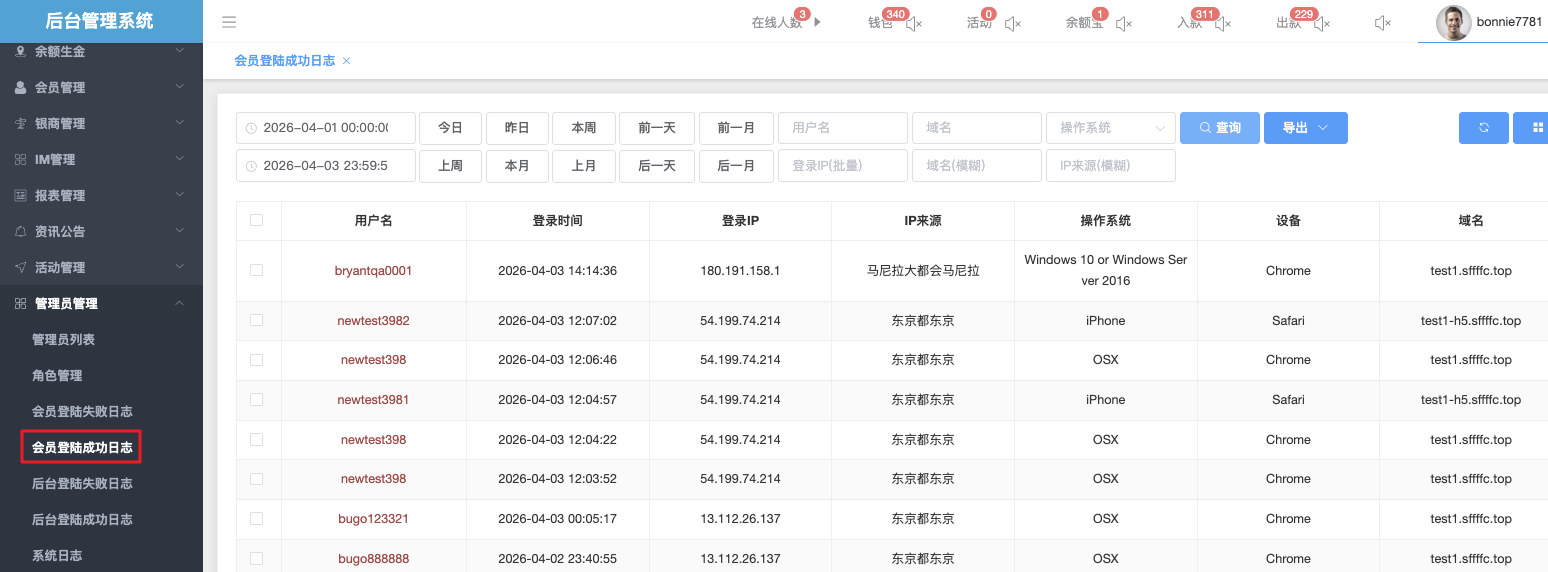Check the select-all checkbox in table header
Viewport: 1548px width, 572px height.
click(x=257, y=220)
